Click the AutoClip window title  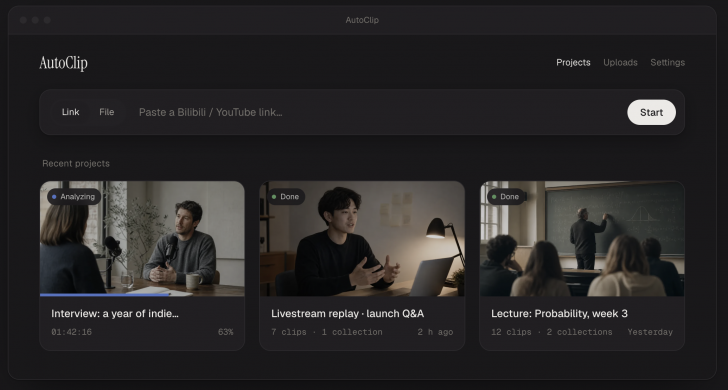[362, 20]
